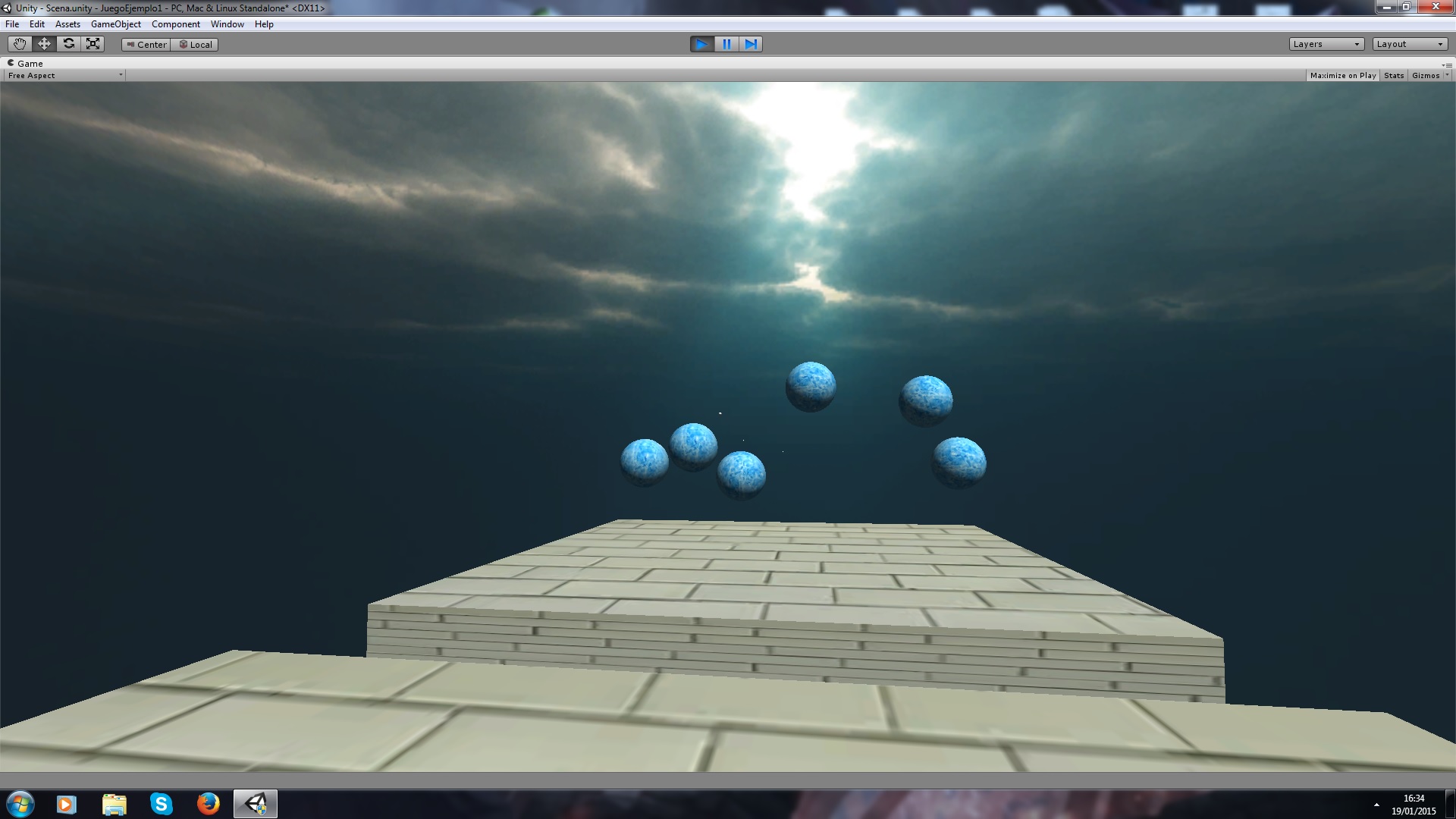Stop play mode with Play button
Image resolution: width=1456 pixels, height=819 pixels.
[x=701, y=44]
